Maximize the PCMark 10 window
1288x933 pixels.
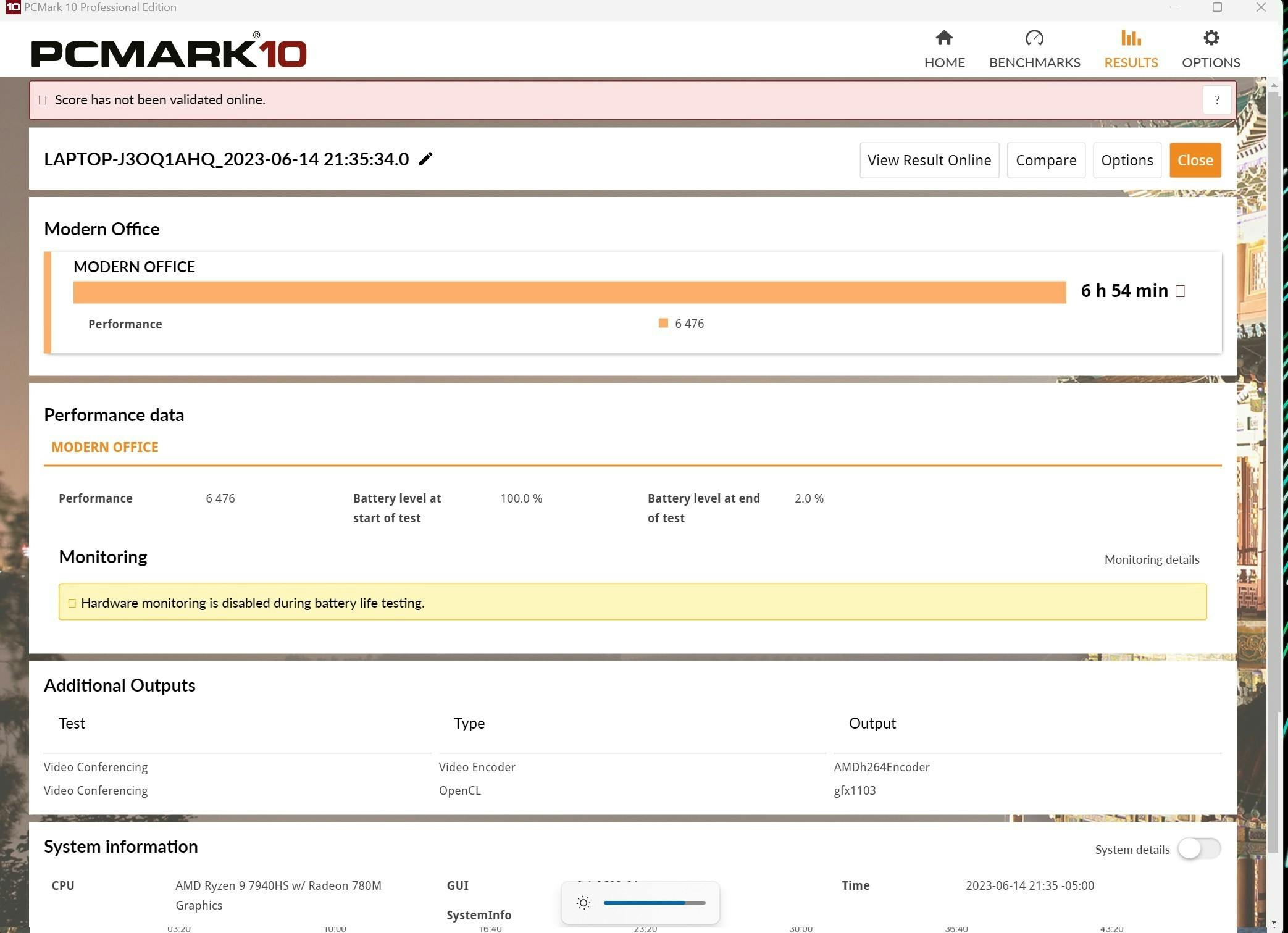pyautogui.click(x=1217, y=7)
